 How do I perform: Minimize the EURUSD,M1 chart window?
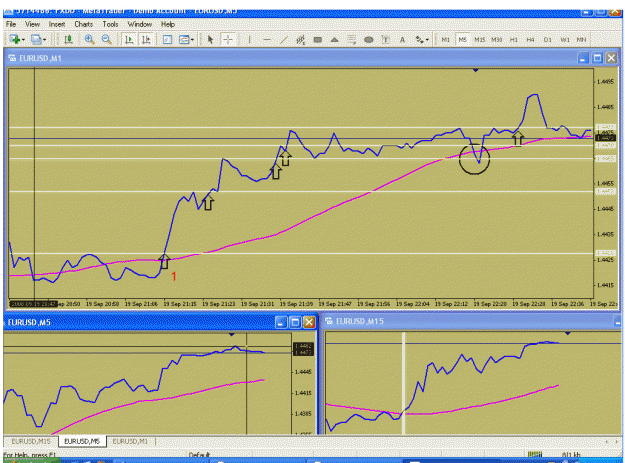tap(583, 58)
